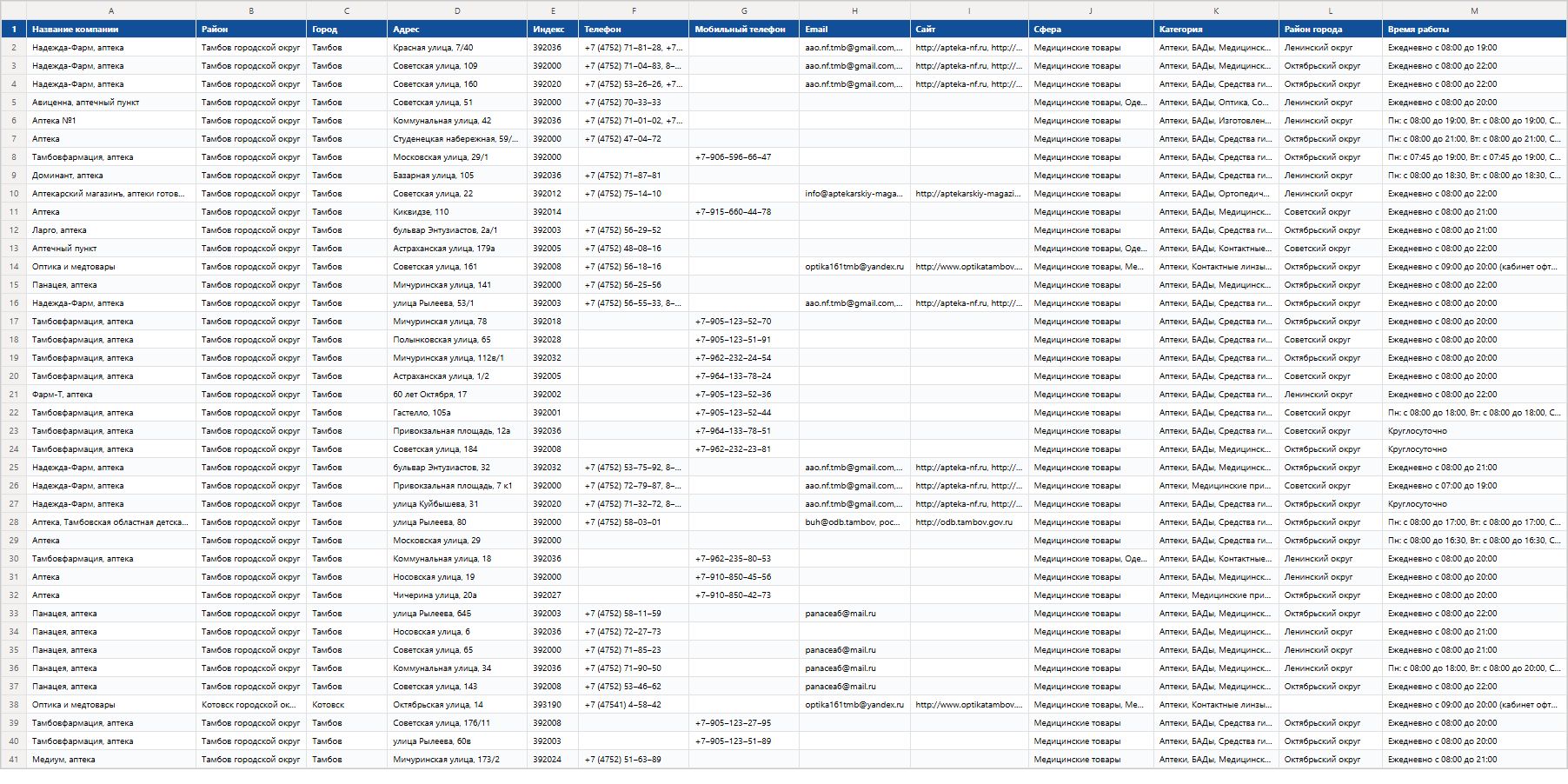Click postal index cell '393190'

point(553,705)
